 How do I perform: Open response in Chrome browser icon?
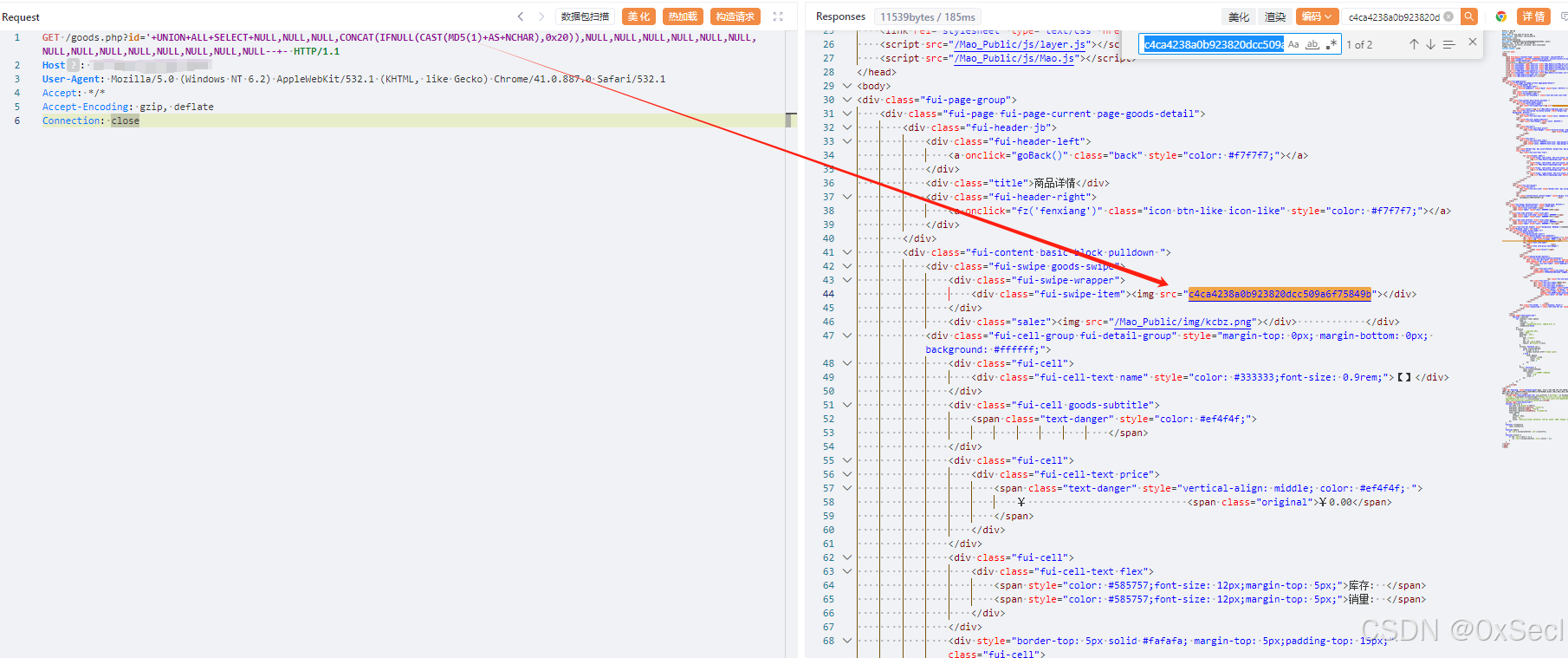(1501, 16)
